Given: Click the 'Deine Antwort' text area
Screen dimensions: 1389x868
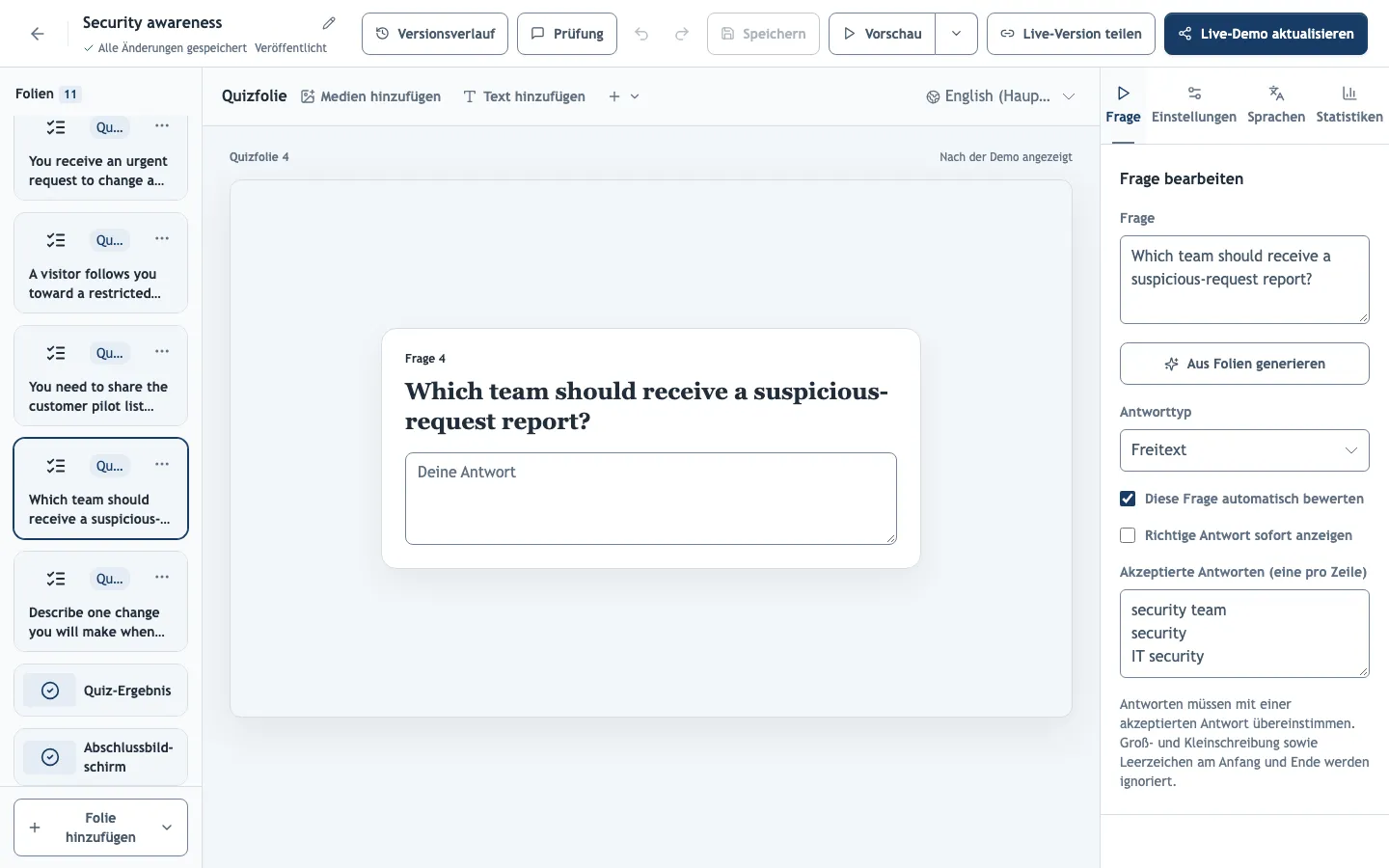Looking at the screenshot, I should click(x=651, y=499).
